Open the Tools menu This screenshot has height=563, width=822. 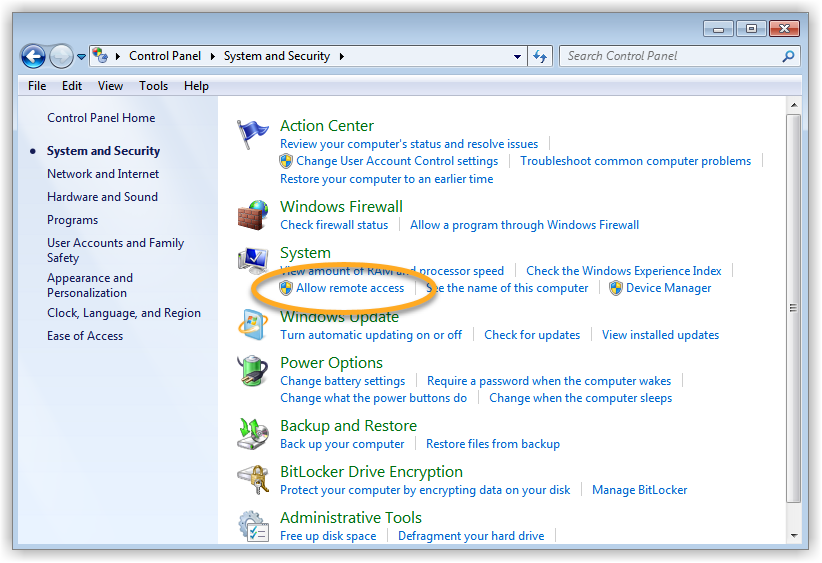pyautogui.click(x=153, y=86)
